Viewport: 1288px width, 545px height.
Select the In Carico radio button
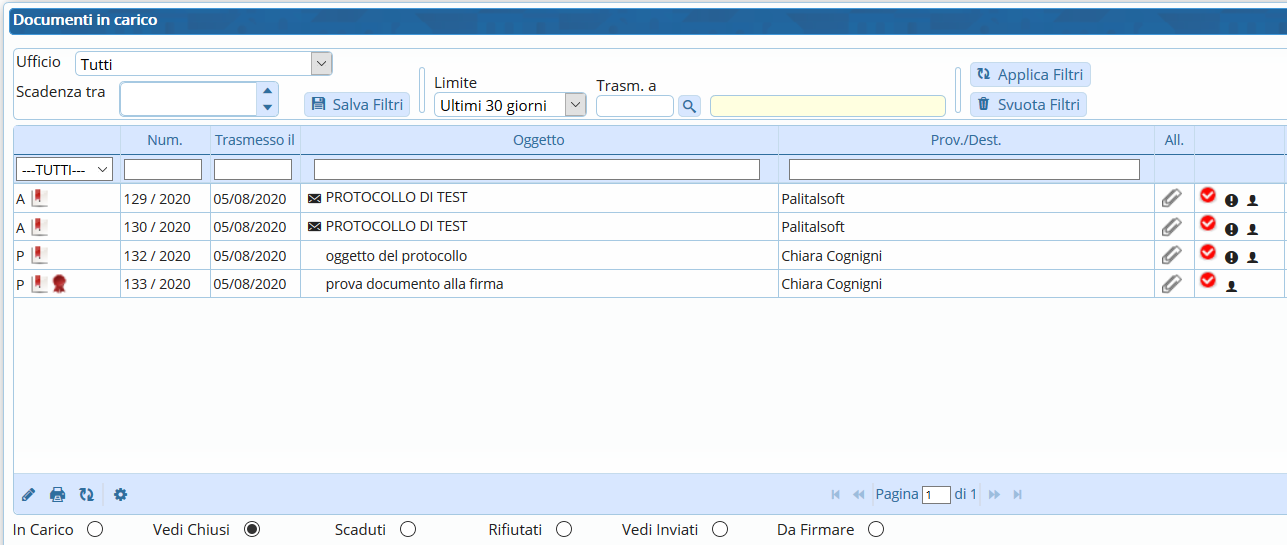(x=95, y=529)
